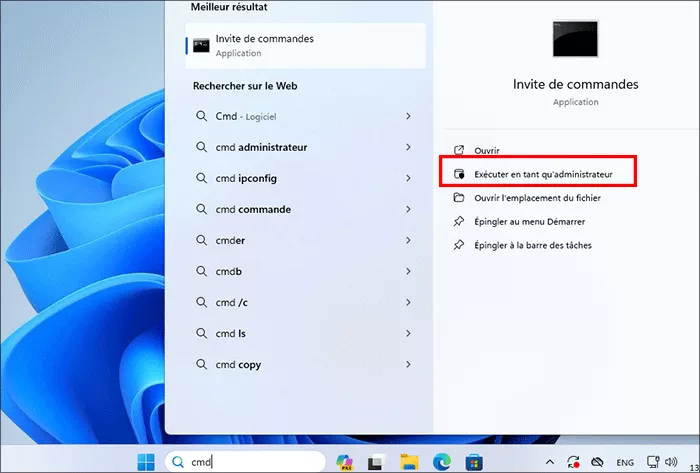This screenshot has height=473, width=700.
Task: Expand the cmd administrateur suggestion arrow
Action: click(408, 147)
